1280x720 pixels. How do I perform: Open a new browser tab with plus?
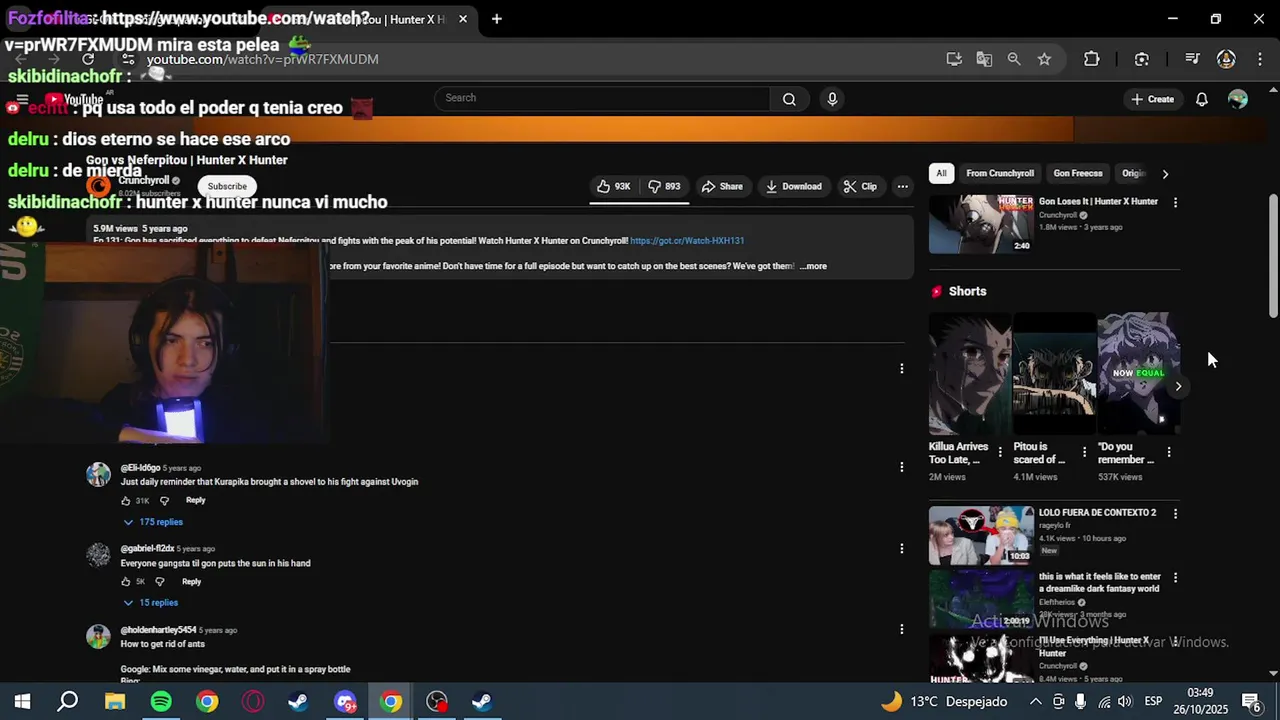click(x=496, y=19)
